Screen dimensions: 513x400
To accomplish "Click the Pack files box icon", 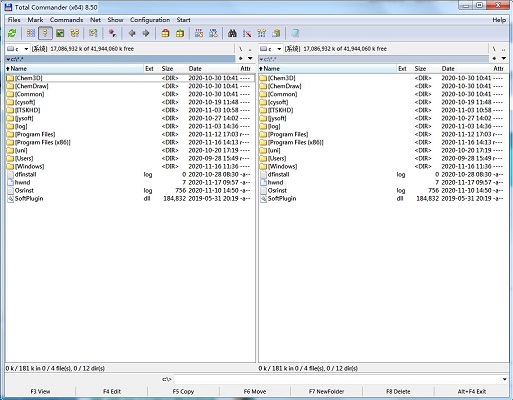I will click(x=165, y=33).
